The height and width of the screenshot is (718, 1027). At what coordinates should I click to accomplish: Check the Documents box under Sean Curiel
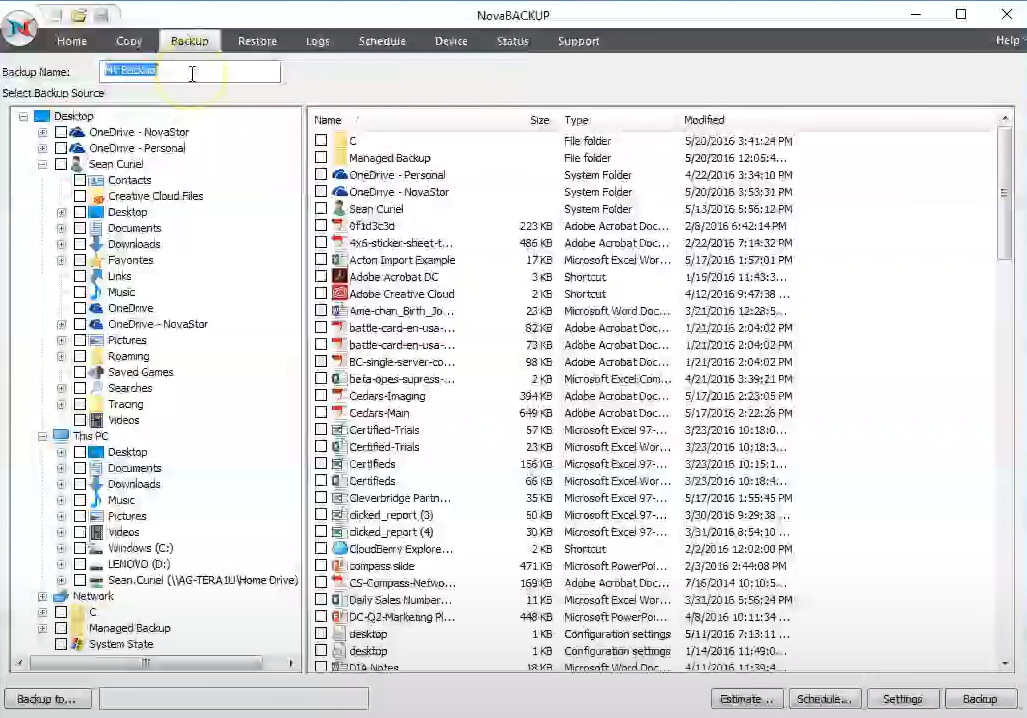pyautogui.click(x=80, y=228)
